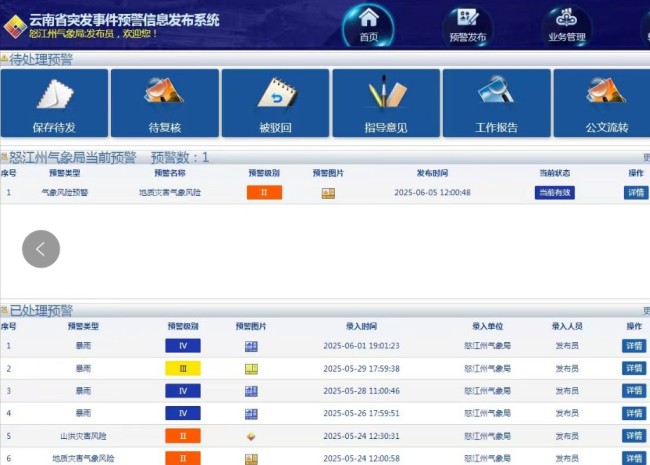Click the yellow level III badge for 暴雨

click(x=183, y=368)
